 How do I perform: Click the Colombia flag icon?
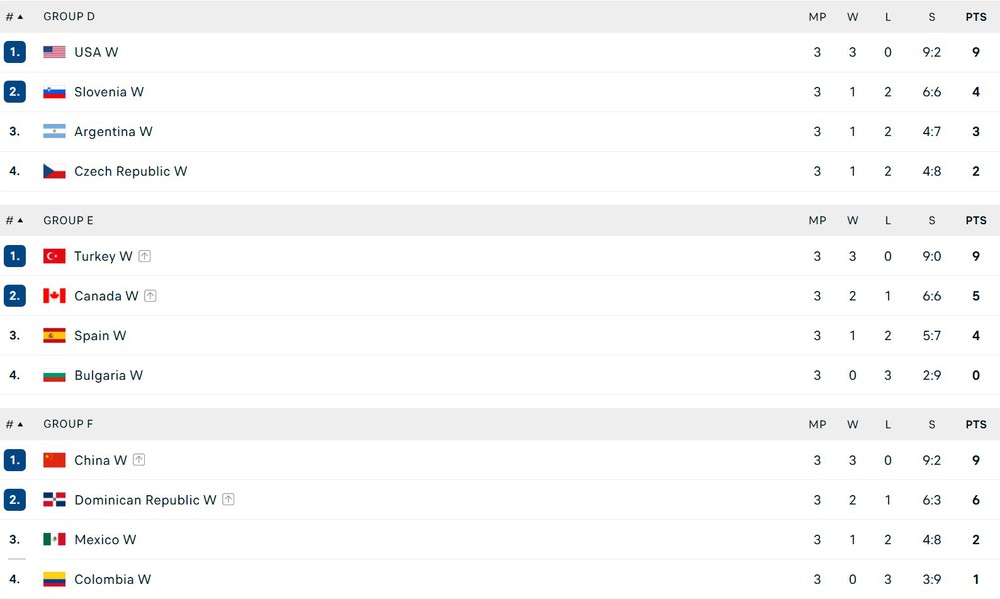[54, 579]
